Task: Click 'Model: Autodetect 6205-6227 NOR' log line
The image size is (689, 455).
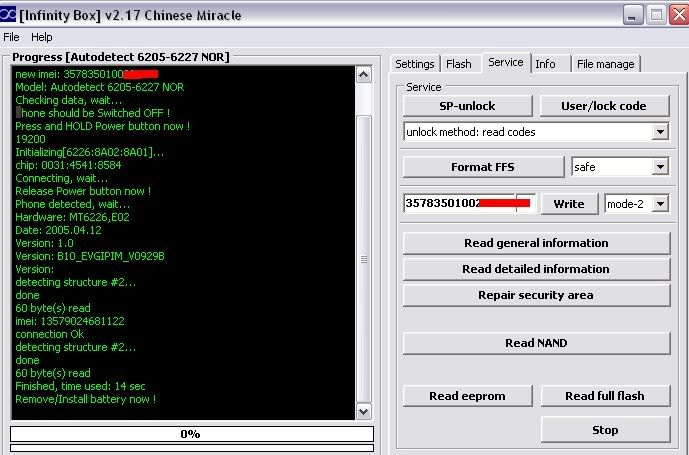Action: click(x=100, y=87)
